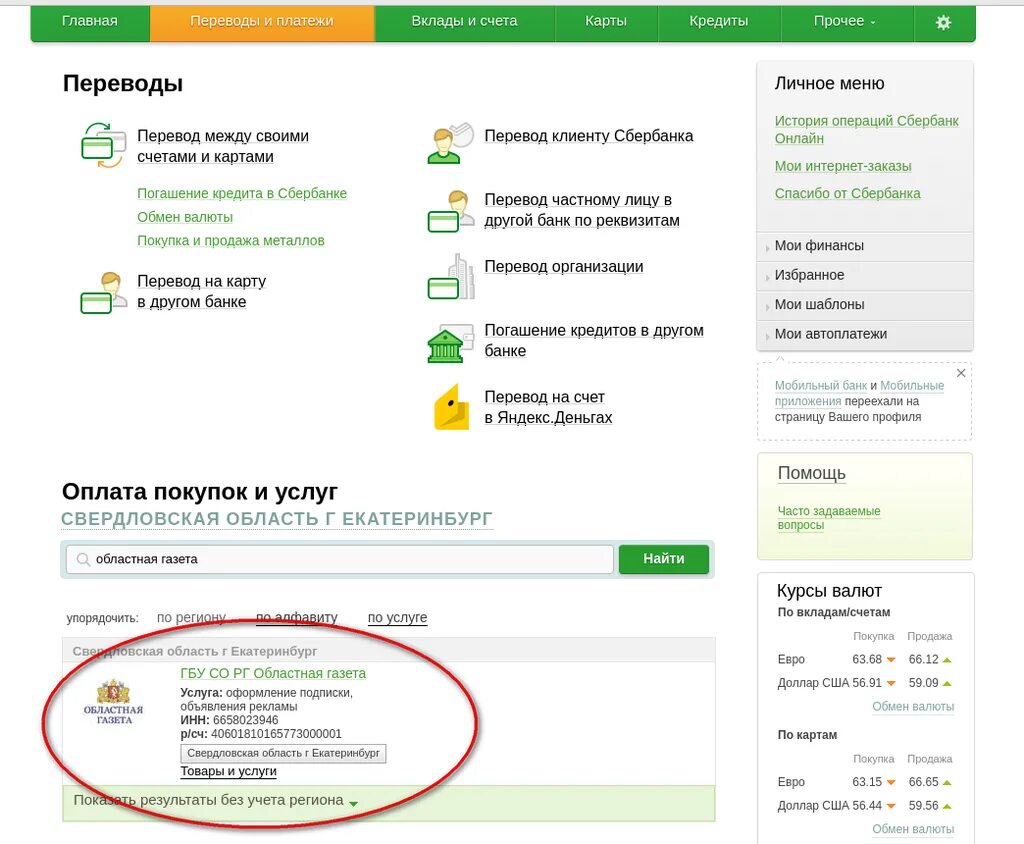Image resolution: width=1024 pixels, height=844 pixels.
Task: Click Свердловская область г Екатеринбург region button
Action: pyautogui.click(x=283, y=753)
